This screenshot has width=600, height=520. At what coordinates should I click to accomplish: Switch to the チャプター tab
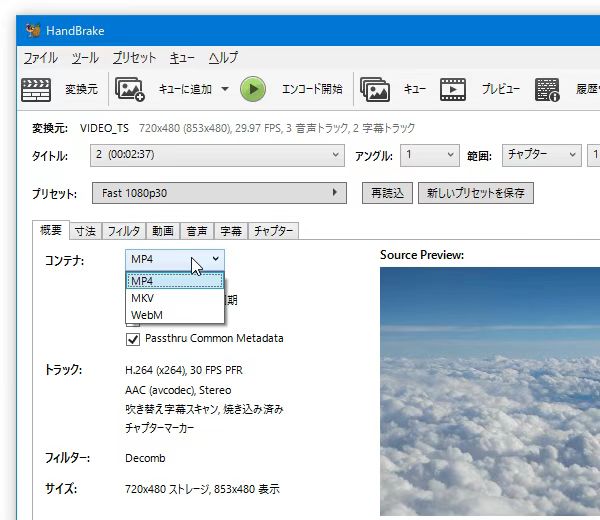[273, 231]
